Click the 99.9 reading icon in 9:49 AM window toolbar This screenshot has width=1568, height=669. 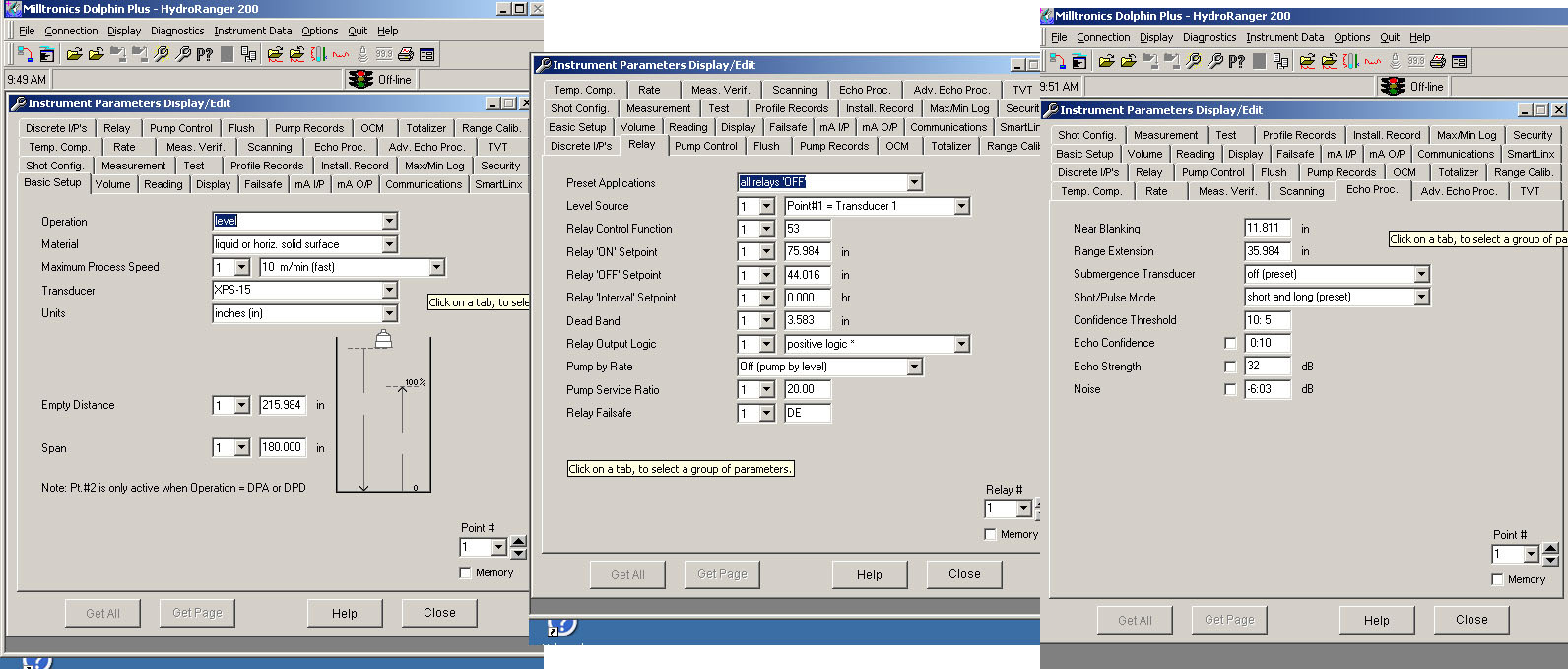[384, 54]
